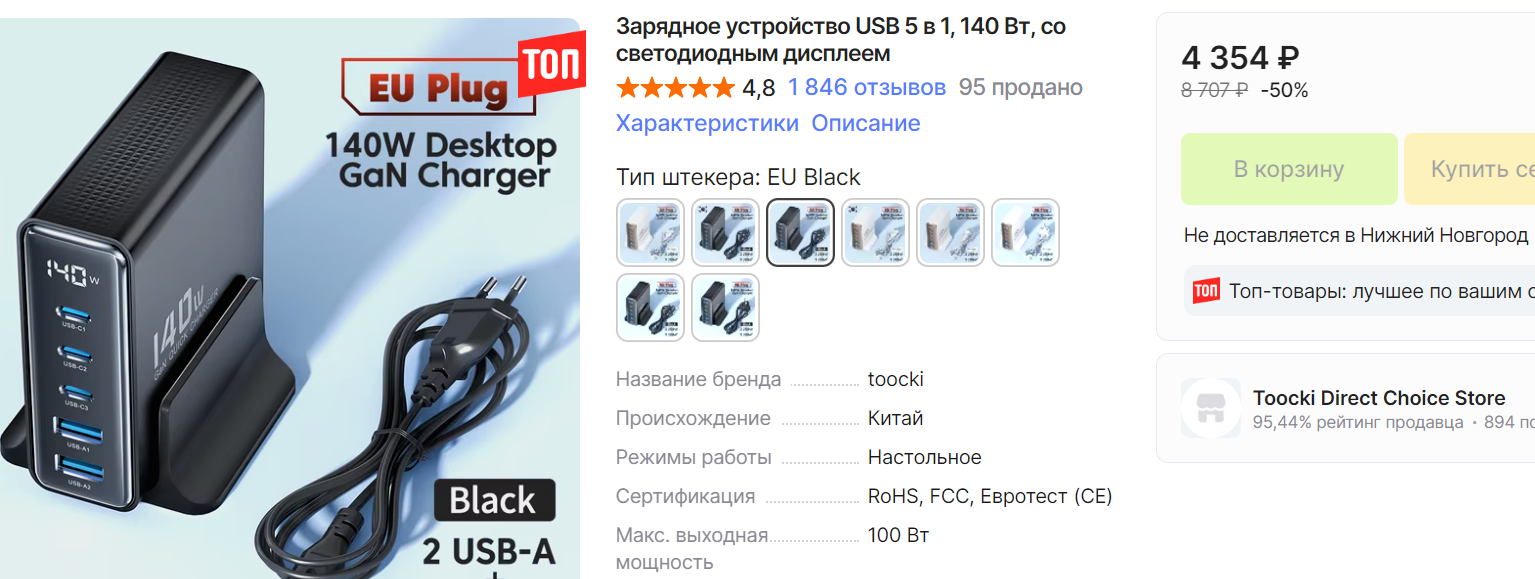Jump to the Описание section
1535x579 pixels.
point(866,123)
